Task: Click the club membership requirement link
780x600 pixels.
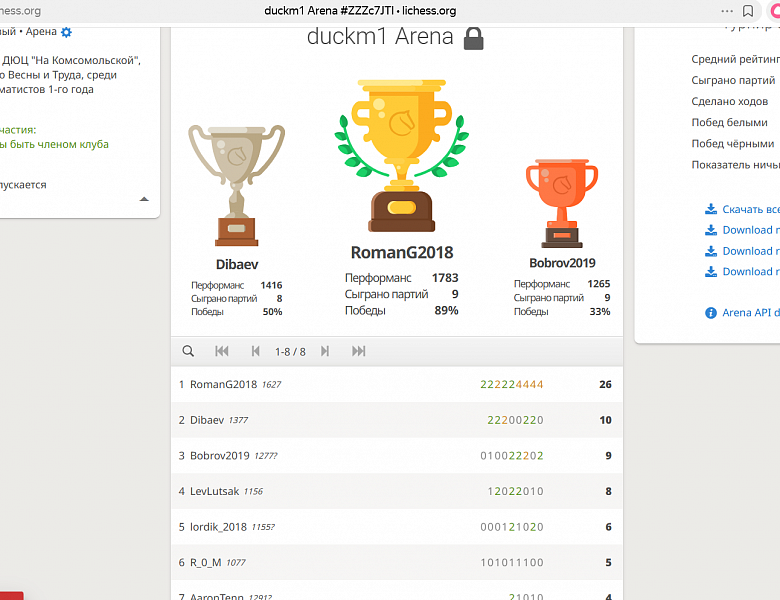Action: pos(54,144)
